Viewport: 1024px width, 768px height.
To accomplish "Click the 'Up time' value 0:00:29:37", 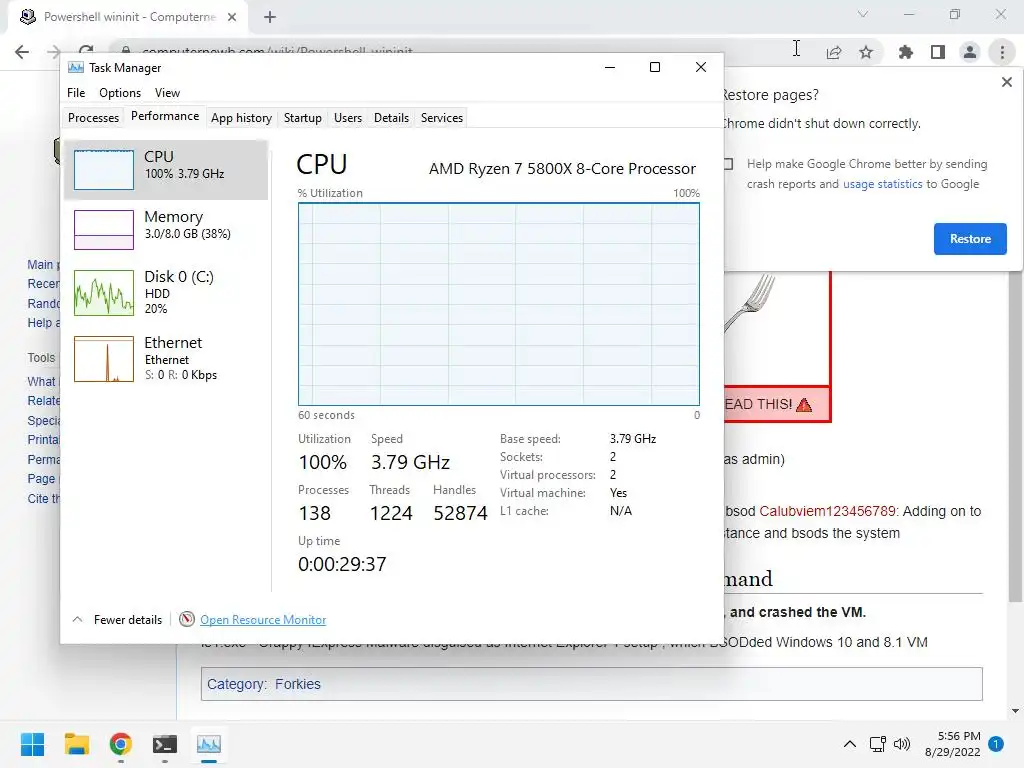I will coord(342,564).
